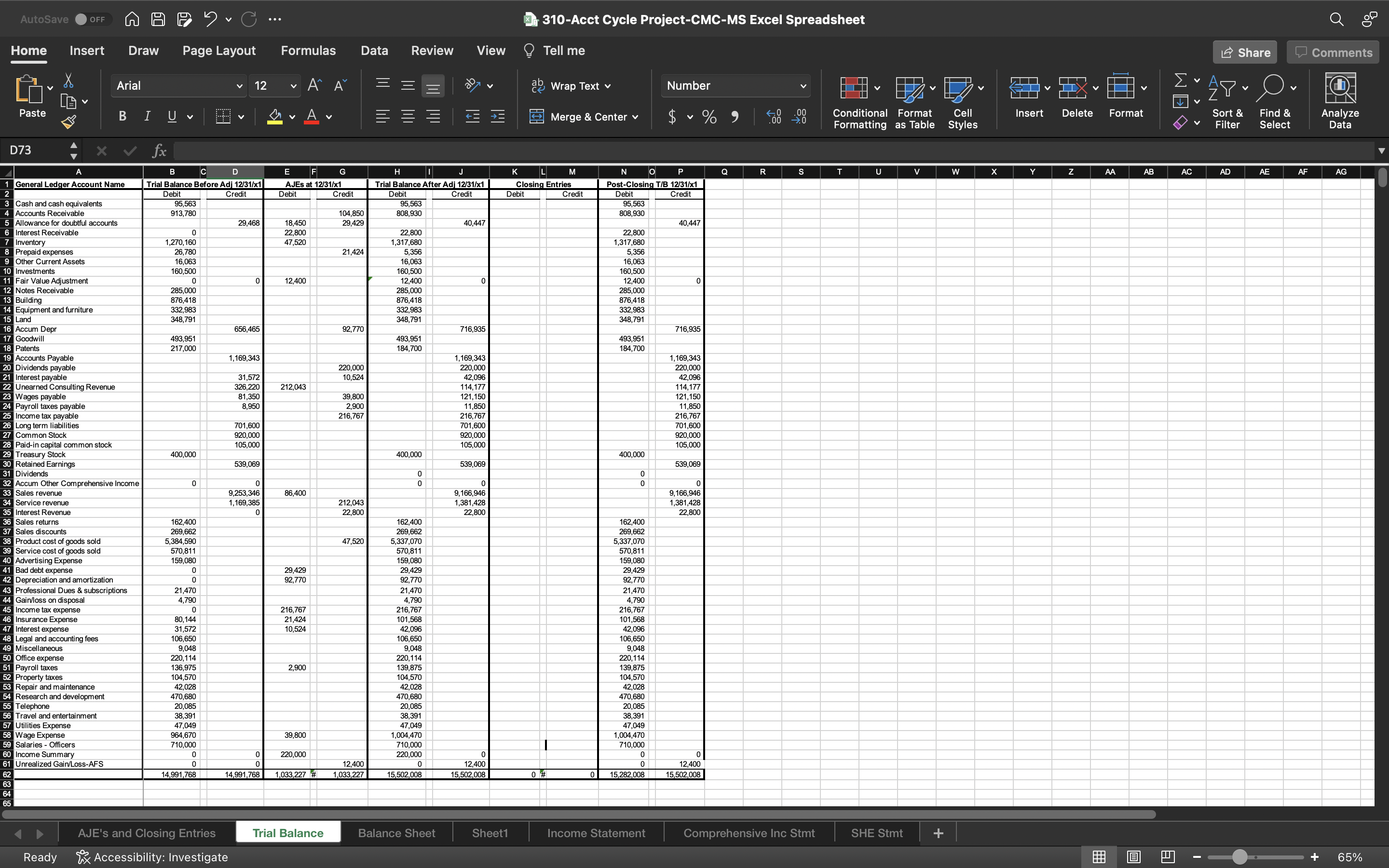
Task: Select the Format Painter brush icon
Action: click(x=68, y=122)
